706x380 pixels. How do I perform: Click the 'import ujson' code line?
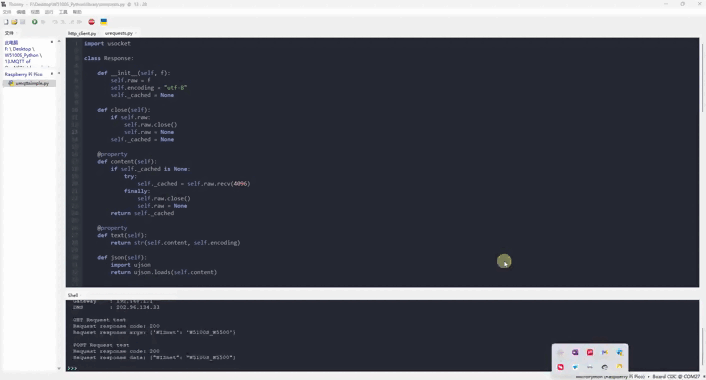[x=131, y=265]
